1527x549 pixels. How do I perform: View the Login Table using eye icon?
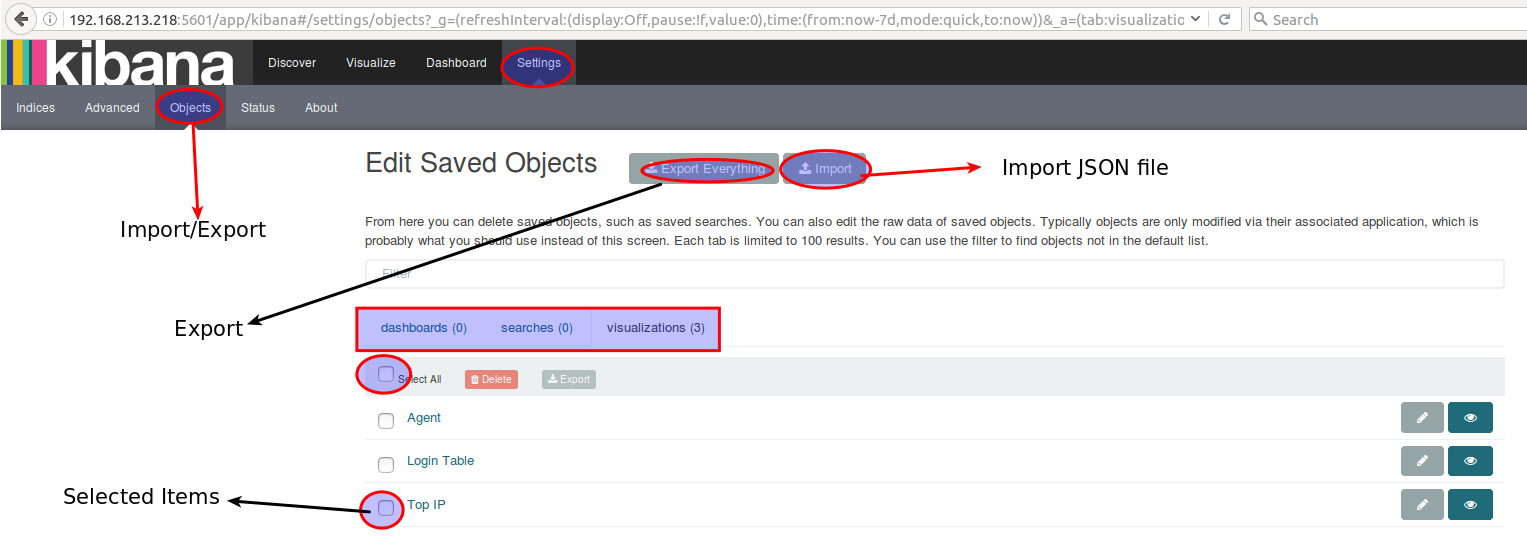tap(1470, 461)
